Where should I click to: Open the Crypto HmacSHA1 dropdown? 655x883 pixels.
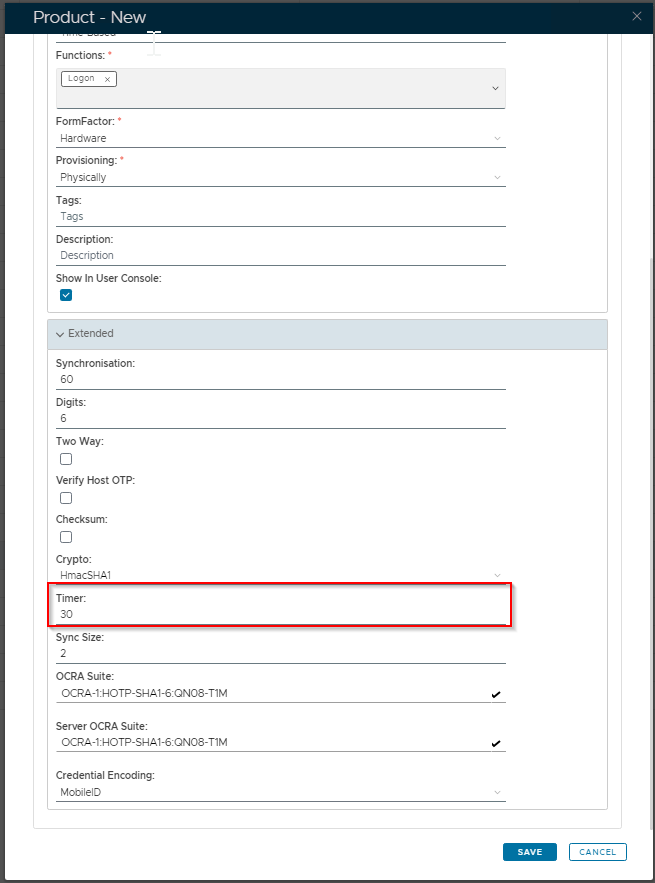coord(280,575)
